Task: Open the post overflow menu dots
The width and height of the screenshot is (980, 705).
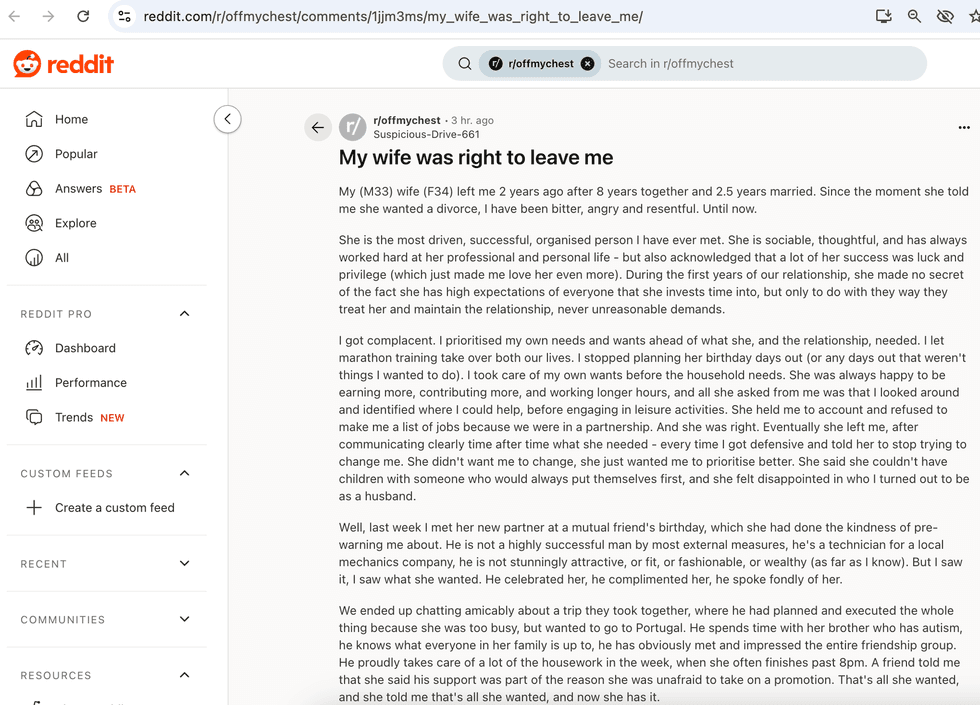Action: click(964, 128)
